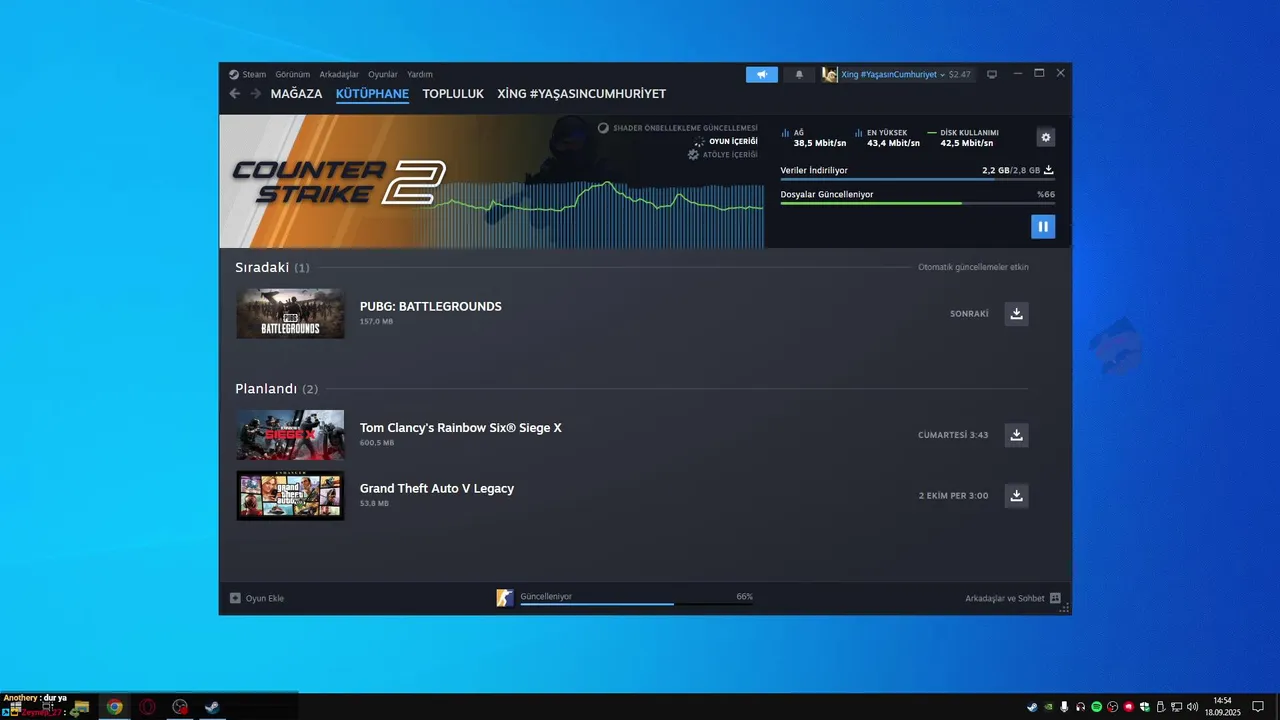This screenshot has width=1280, height=720.
Task: Toggle the AĞ network graph legend
Action: click(x=813, y=138)
